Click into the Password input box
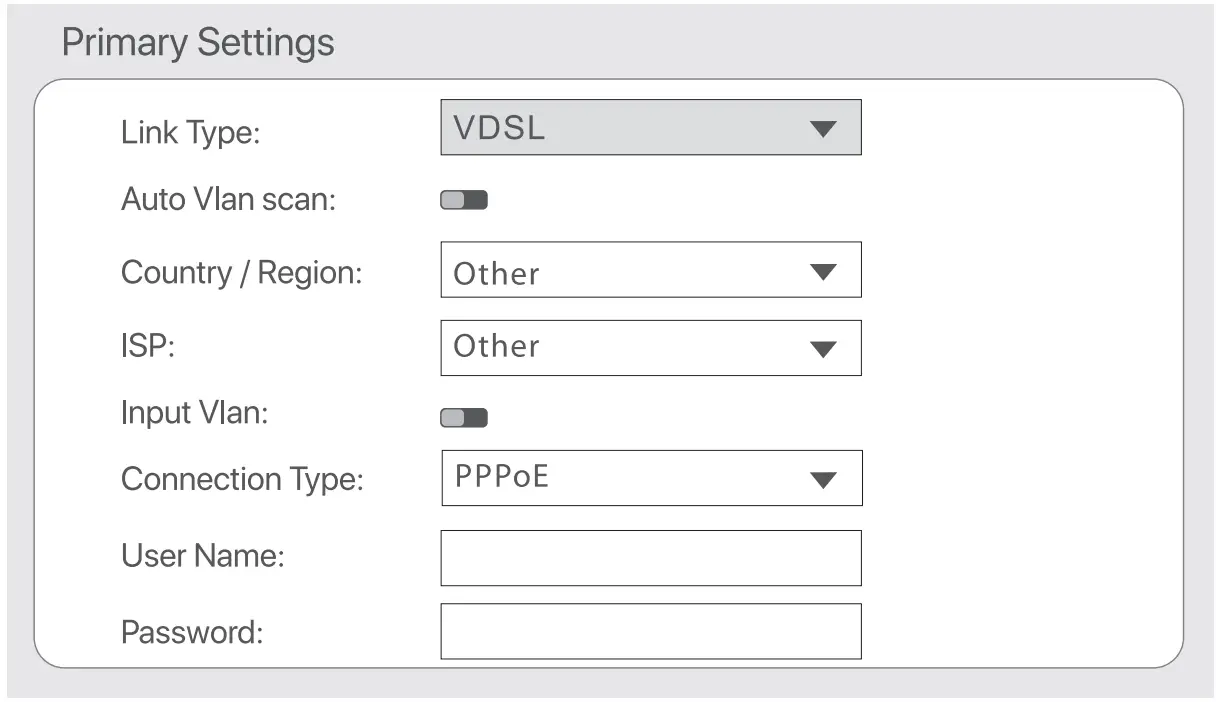The image size is (1216, 702). pos(650,631)
